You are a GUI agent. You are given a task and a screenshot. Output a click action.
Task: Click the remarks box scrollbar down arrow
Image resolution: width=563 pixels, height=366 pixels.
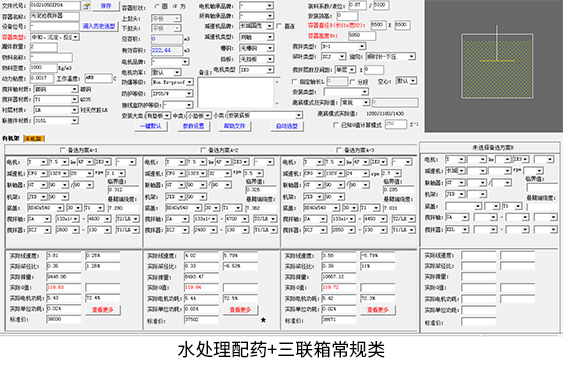point(277,103)
